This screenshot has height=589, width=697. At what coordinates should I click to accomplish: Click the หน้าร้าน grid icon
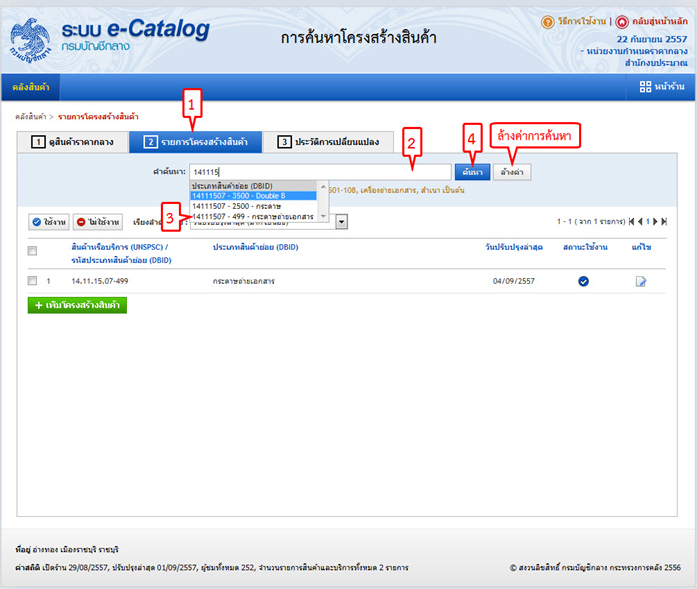(x=645, y=87)
